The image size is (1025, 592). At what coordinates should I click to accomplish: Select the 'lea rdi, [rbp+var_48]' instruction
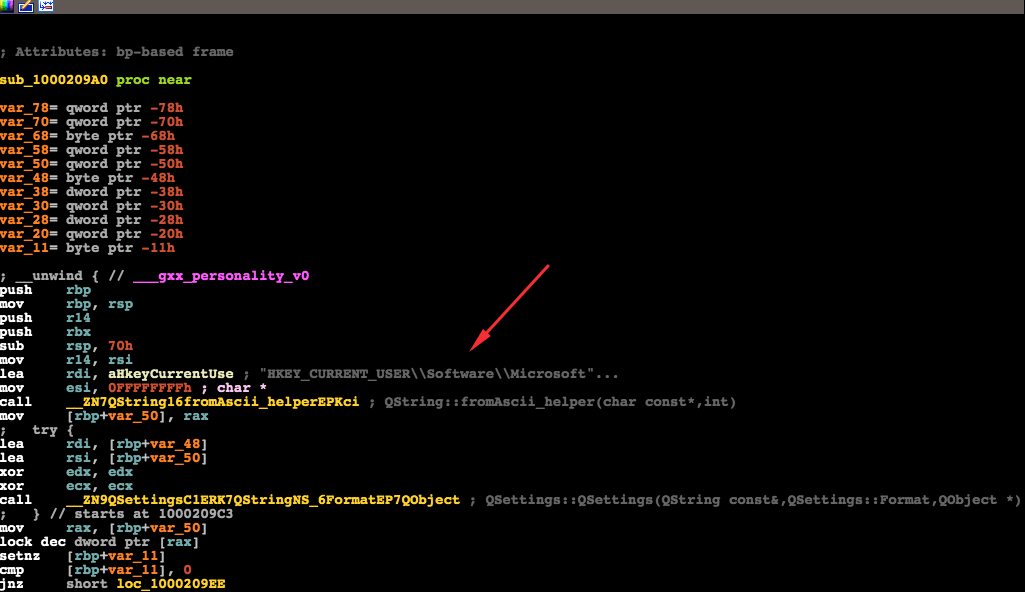pos(104,444)
